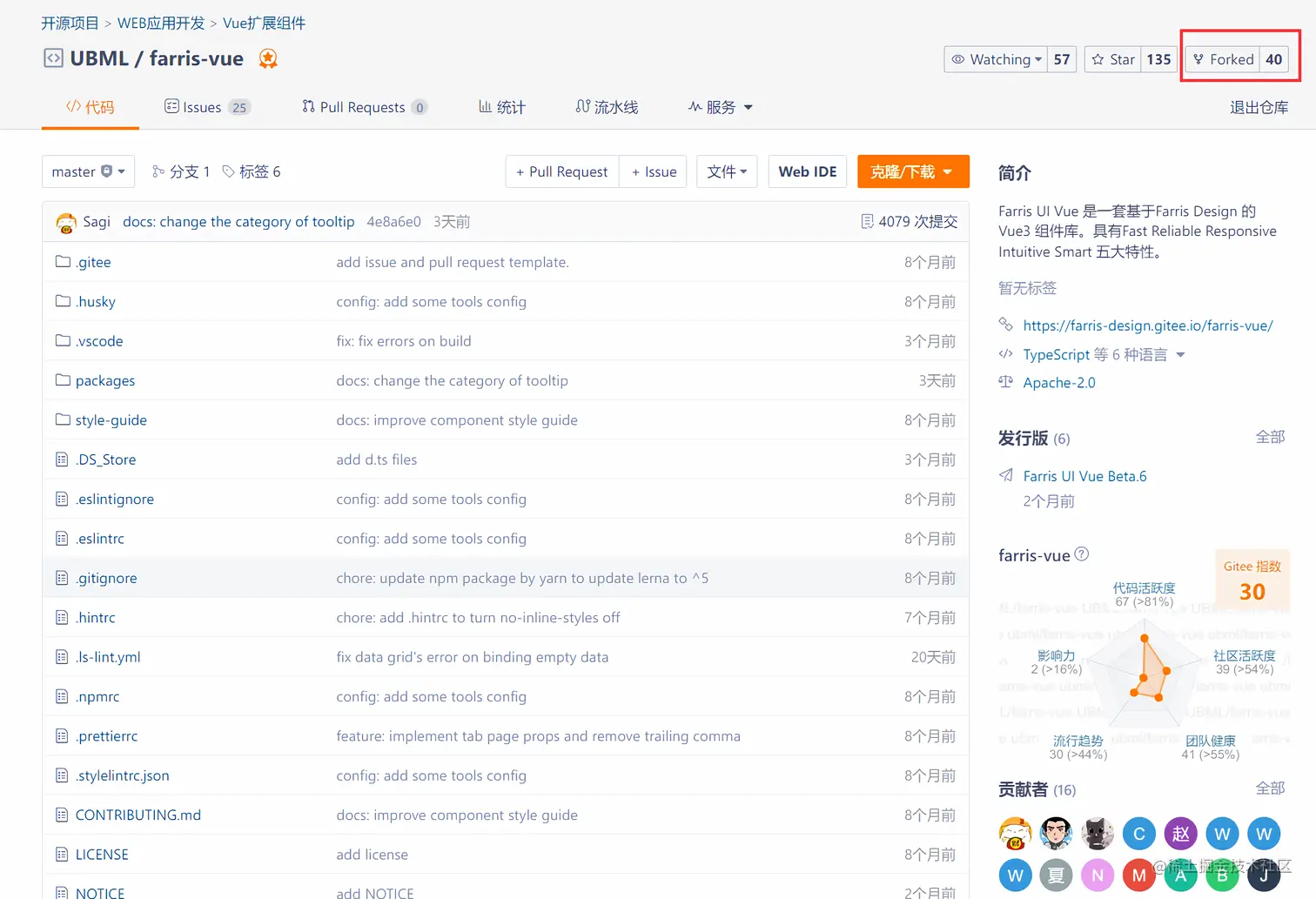Viewport: 1316px width, 899px height.
Task: Click the file icon beside .DS_Store
Action: (62, 460)
